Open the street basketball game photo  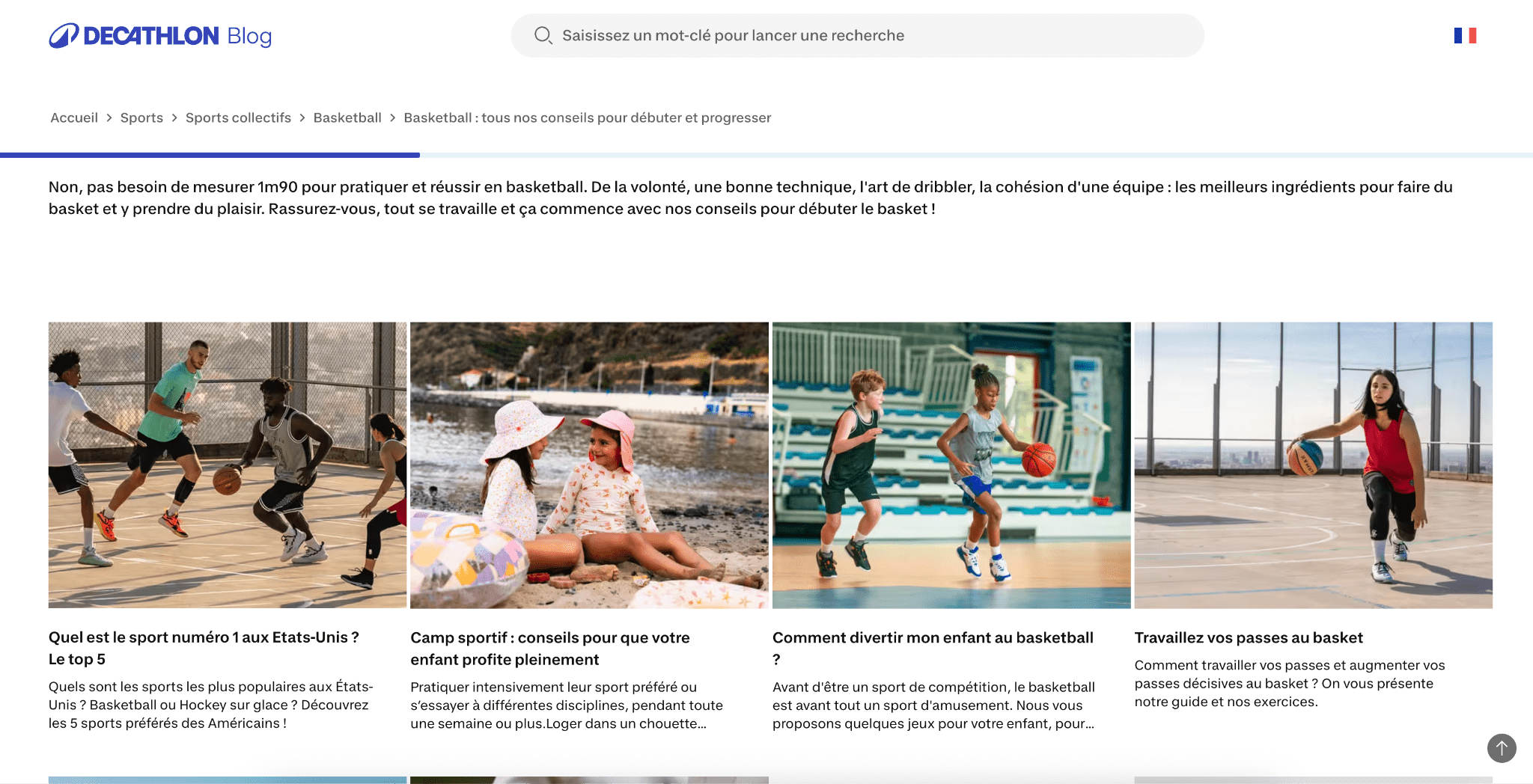click(228, 465)
